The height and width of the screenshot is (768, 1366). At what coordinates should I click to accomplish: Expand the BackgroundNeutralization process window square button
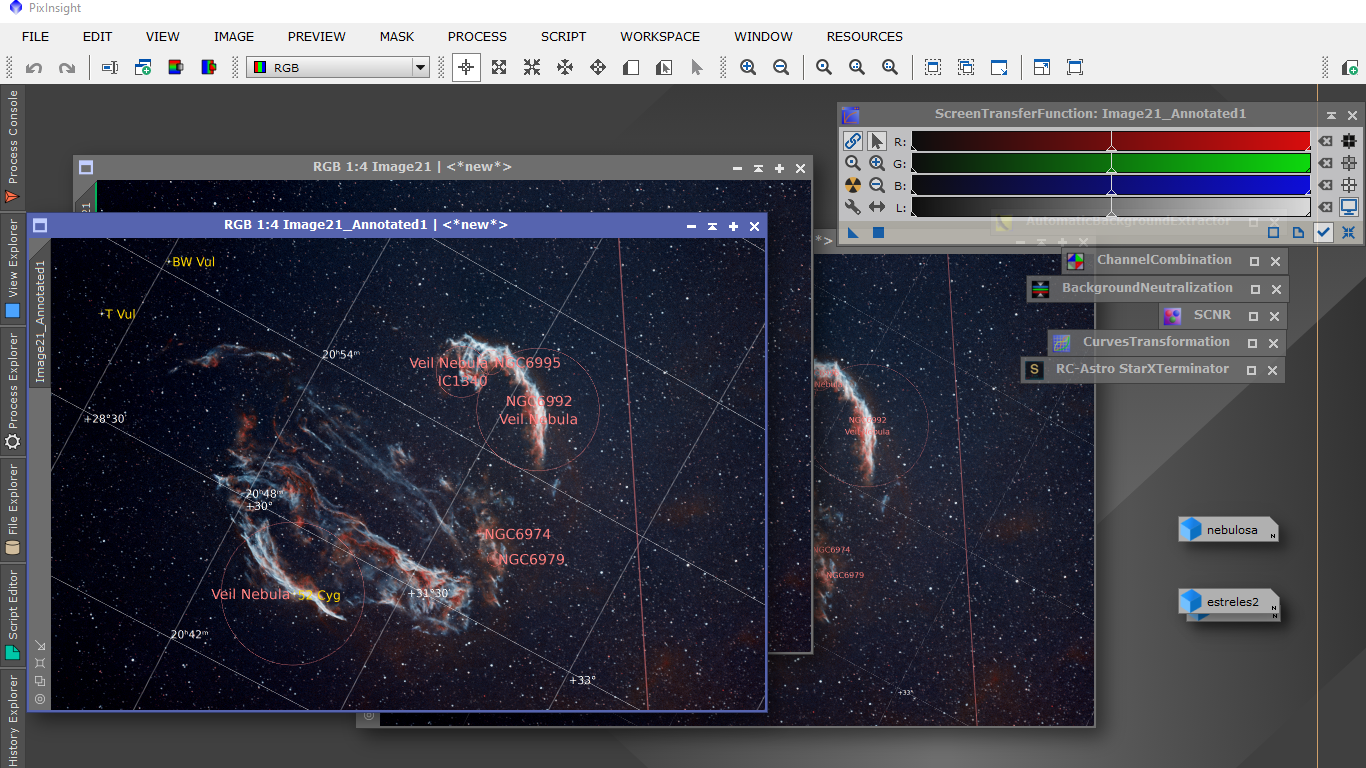point(1254,289)
